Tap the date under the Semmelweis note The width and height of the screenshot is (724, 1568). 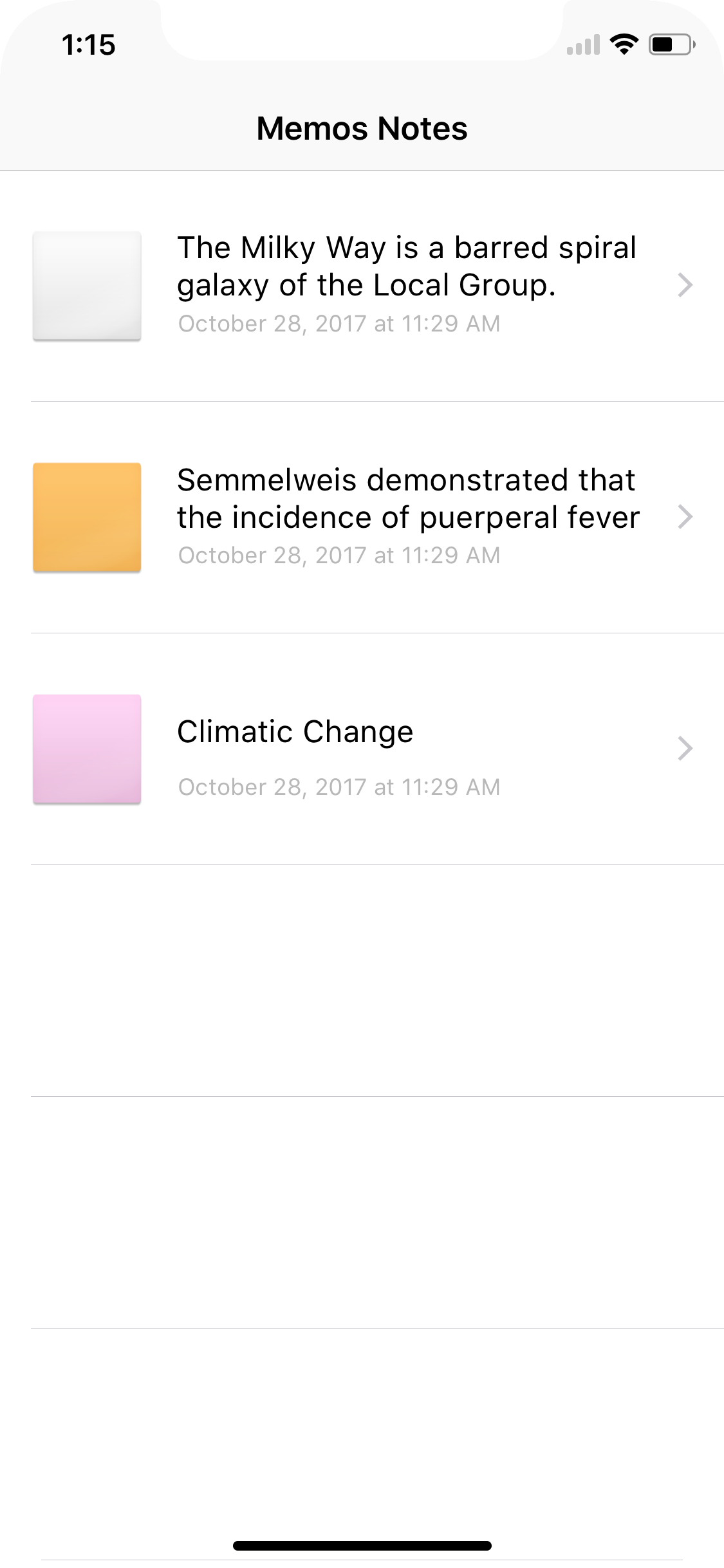(339, 555)
